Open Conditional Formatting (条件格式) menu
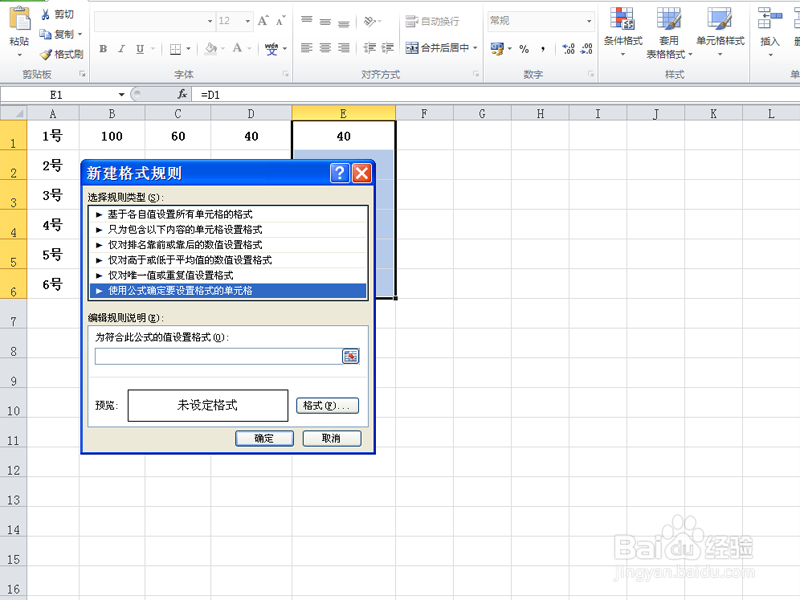The height and width of the screenshot is (600, 800). click(623, 32)
